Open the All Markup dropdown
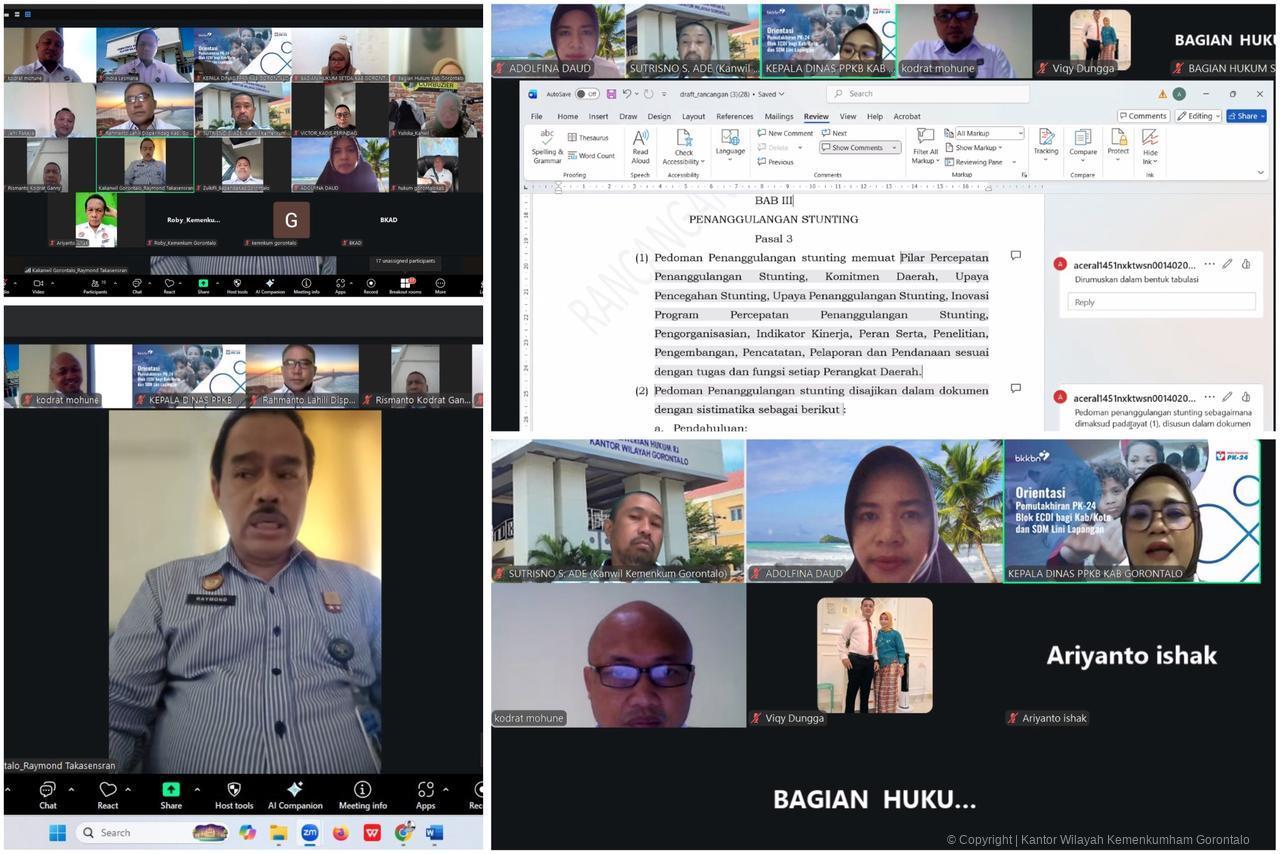Screen dimensions: 1280x854 989,133
